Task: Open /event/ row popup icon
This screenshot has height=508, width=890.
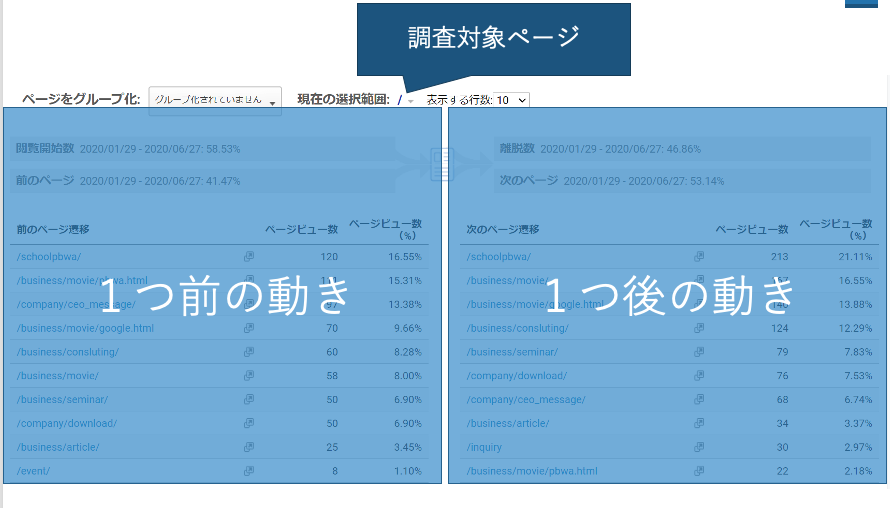Action: click(249, 471)
